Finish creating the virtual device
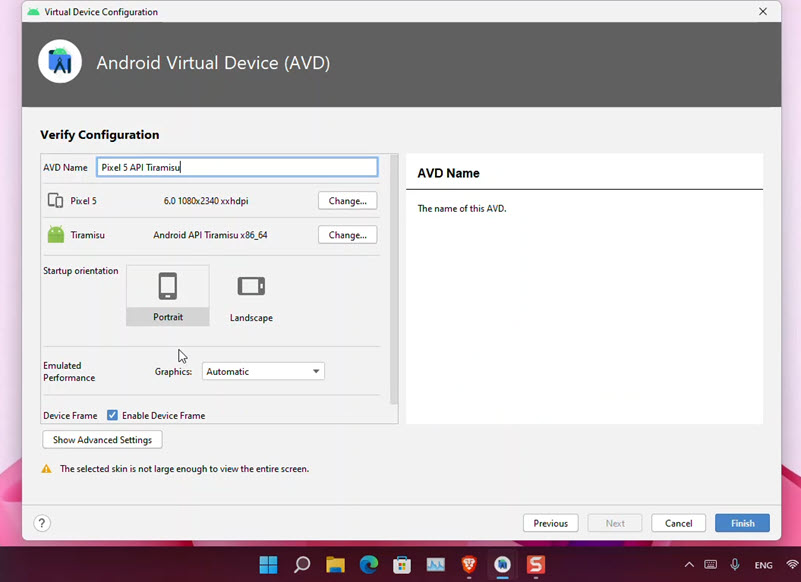The width and height of the screenshot is (801, 582). [742, 523]
